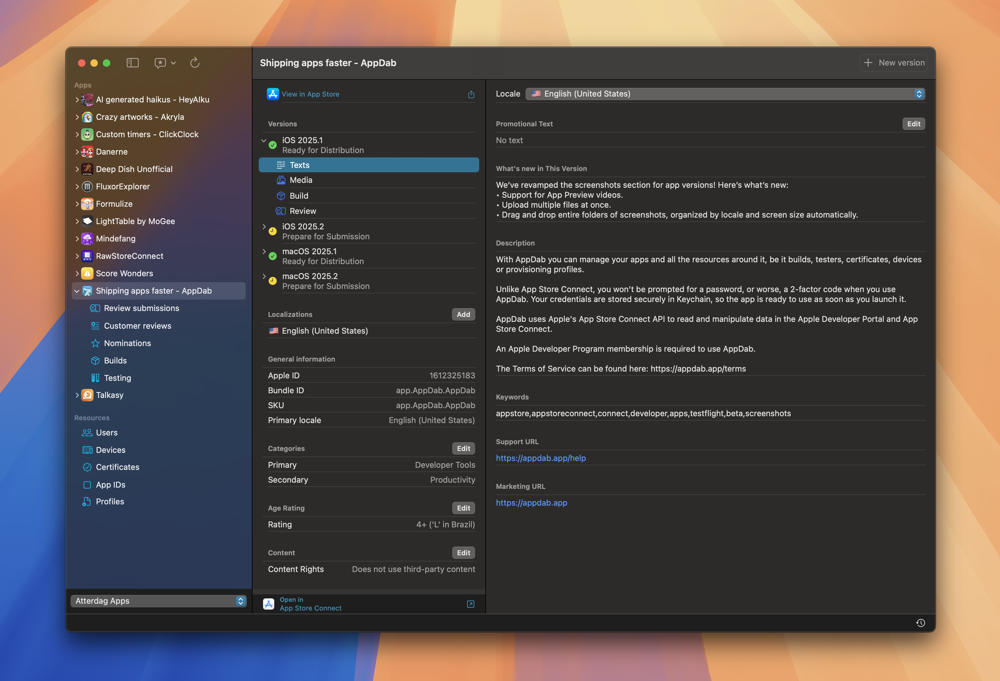Select the Media section
This screenshot has width=1000, height=681.
(x=369, y=180)
